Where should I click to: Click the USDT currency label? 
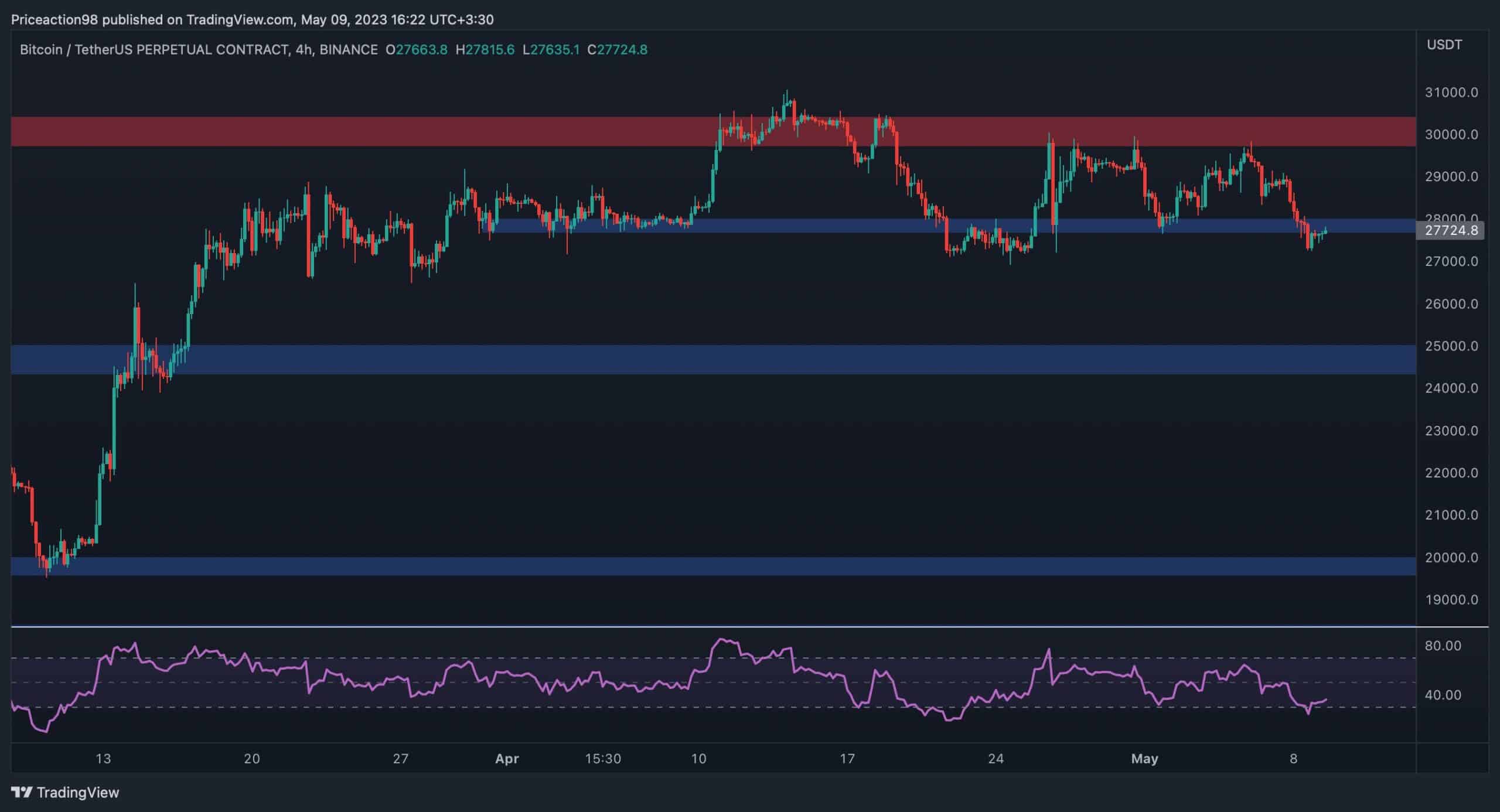click(x=1444, y=45)
